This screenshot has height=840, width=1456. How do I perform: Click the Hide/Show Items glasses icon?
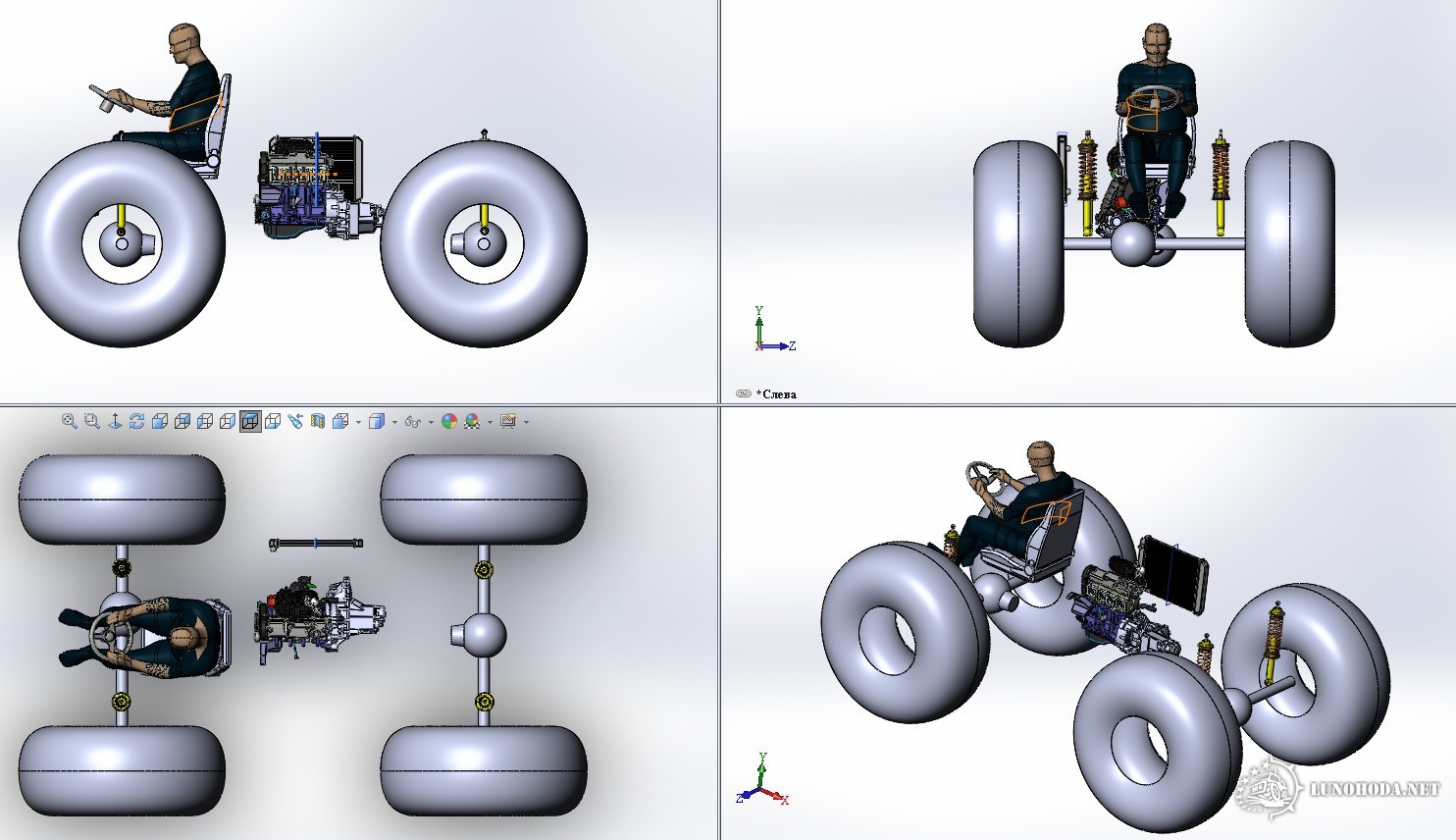click(x=412, y=422)
